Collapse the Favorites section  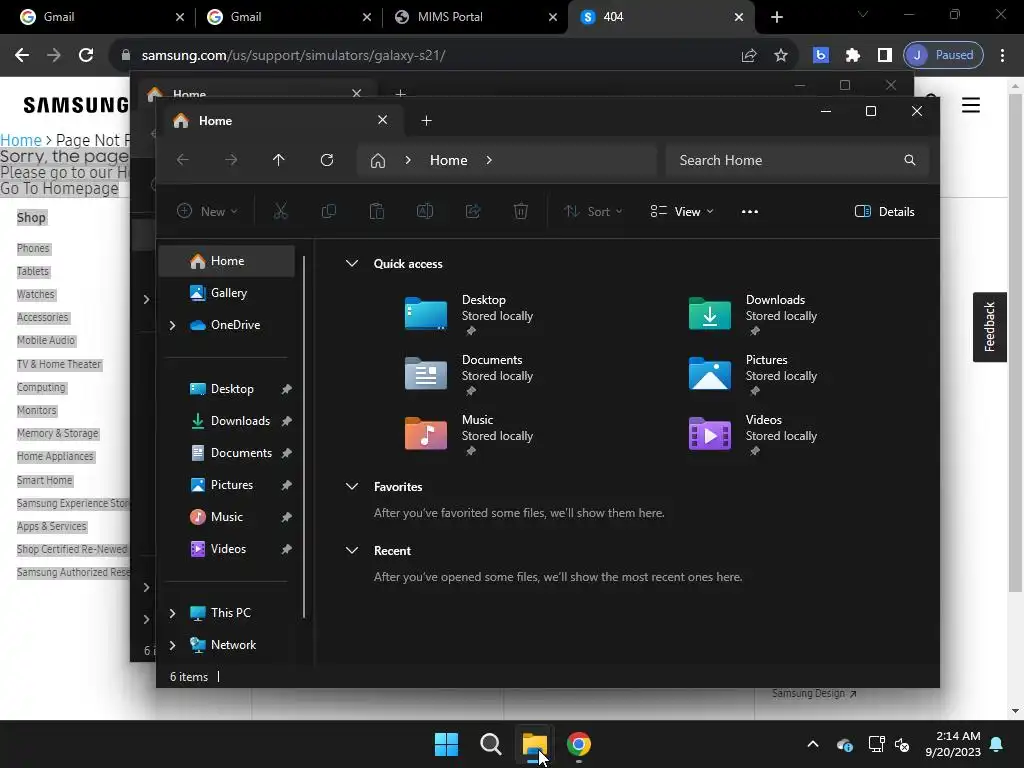coord(351,487)
